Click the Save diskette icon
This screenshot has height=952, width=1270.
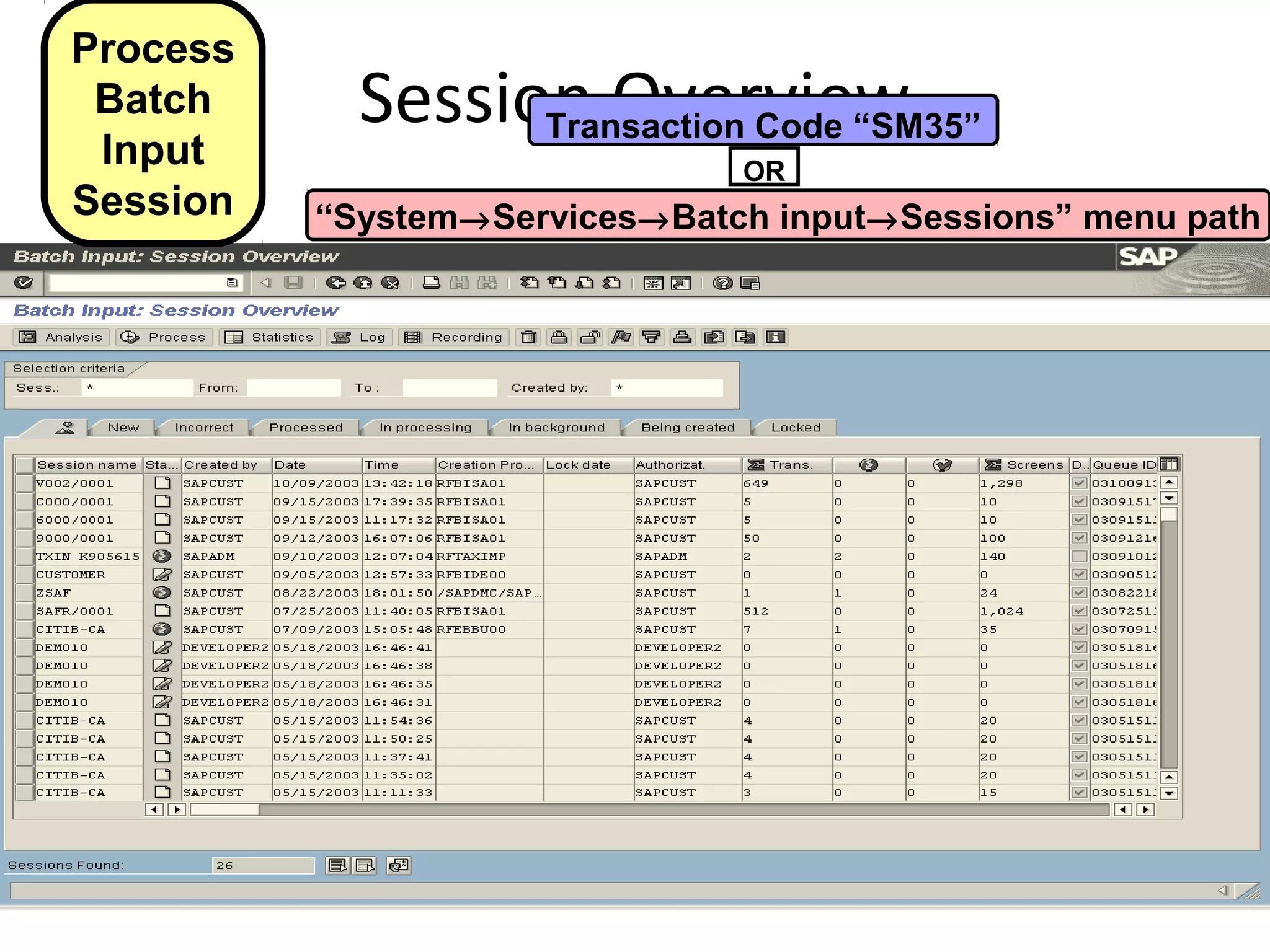click(x=293, y=283)
